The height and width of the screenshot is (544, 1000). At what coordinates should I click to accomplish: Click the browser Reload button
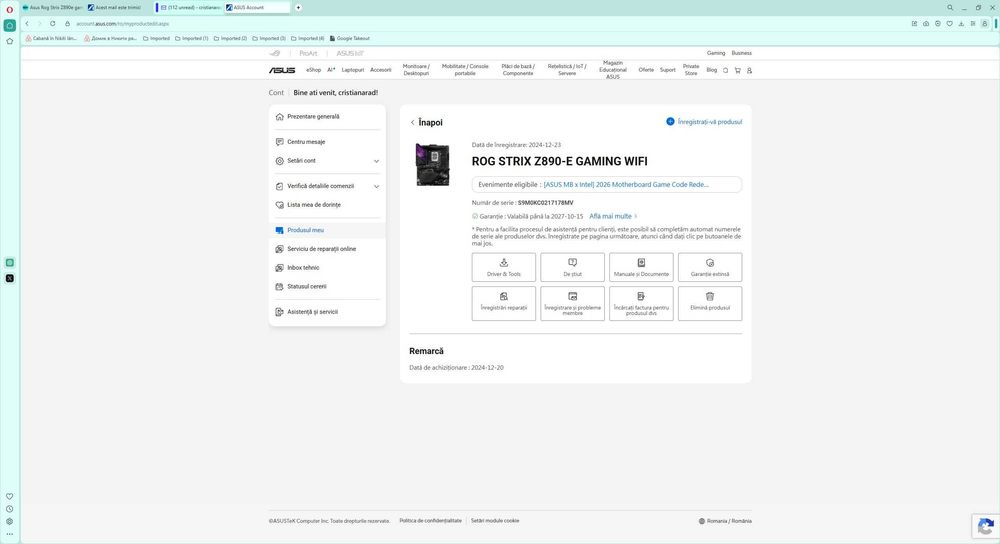tap(52, 24)
